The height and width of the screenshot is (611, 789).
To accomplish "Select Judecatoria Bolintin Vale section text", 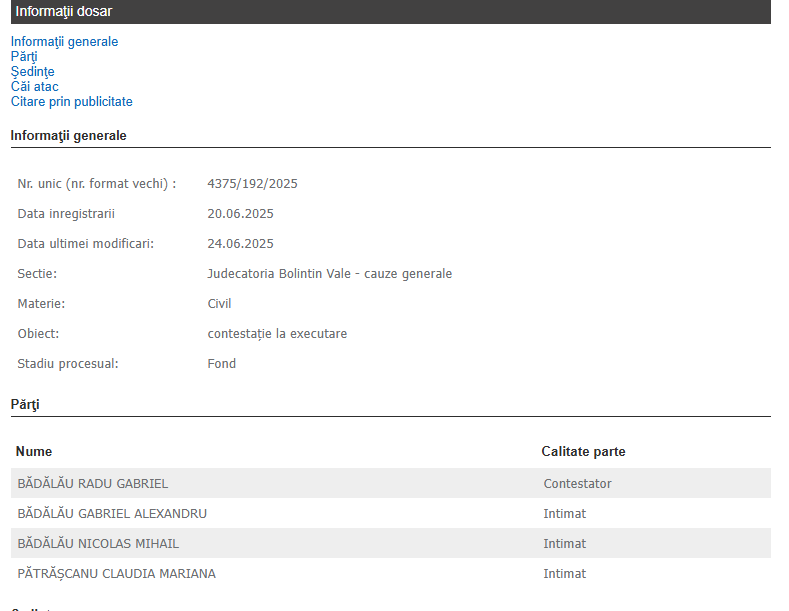I will pos(329,274).
